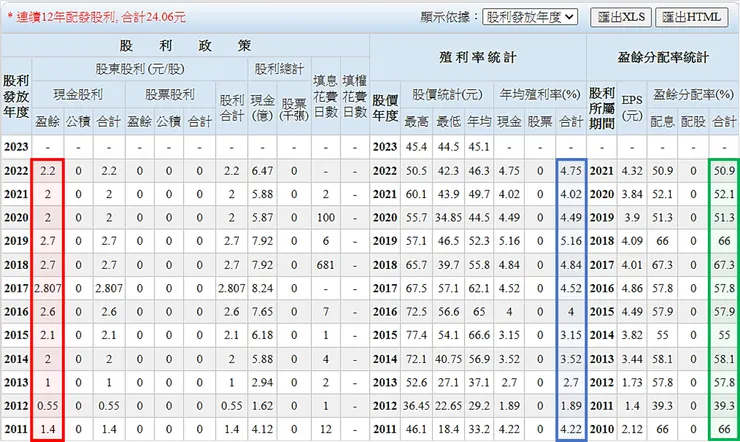Click the 最低 price column header
Viewport: 740px width, 442px height.
coord(448,122)
